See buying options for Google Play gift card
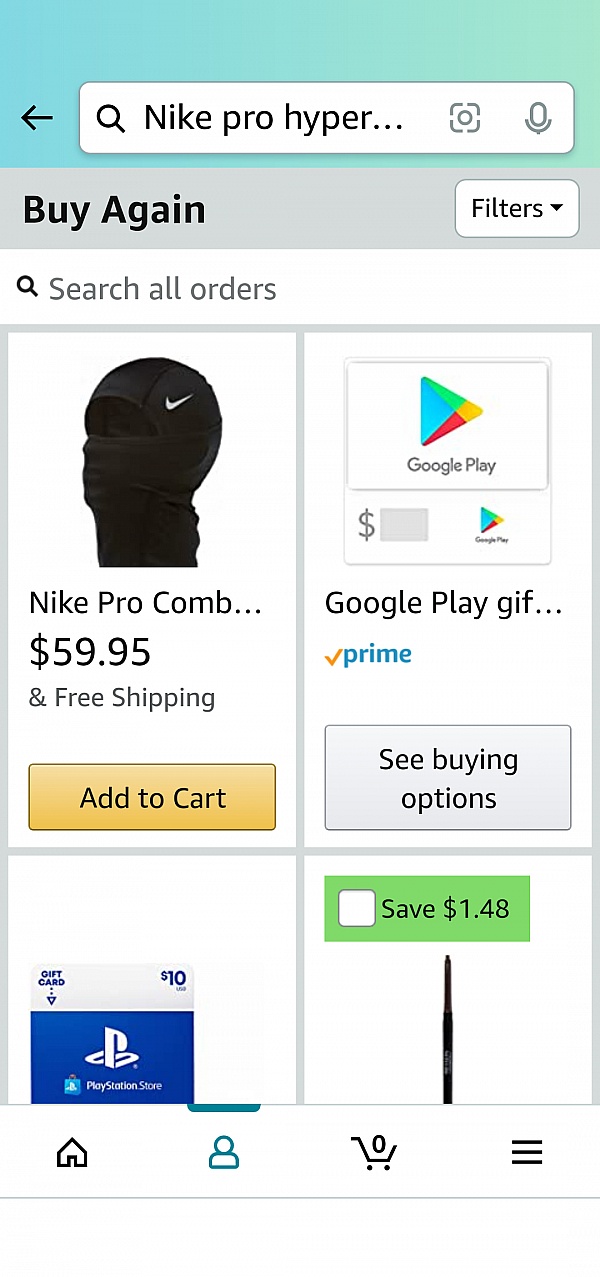The height and width of the screenshot is (1277, 600). tap(448, 778)
